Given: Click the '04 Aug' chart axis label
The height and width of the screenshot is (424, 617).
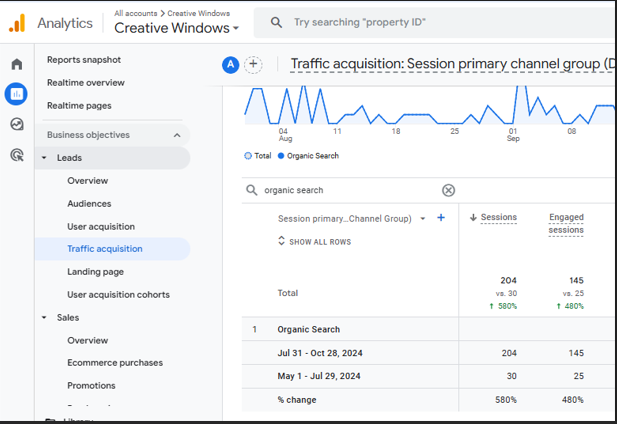Looking at the screenshot, I should pos(285,135).
